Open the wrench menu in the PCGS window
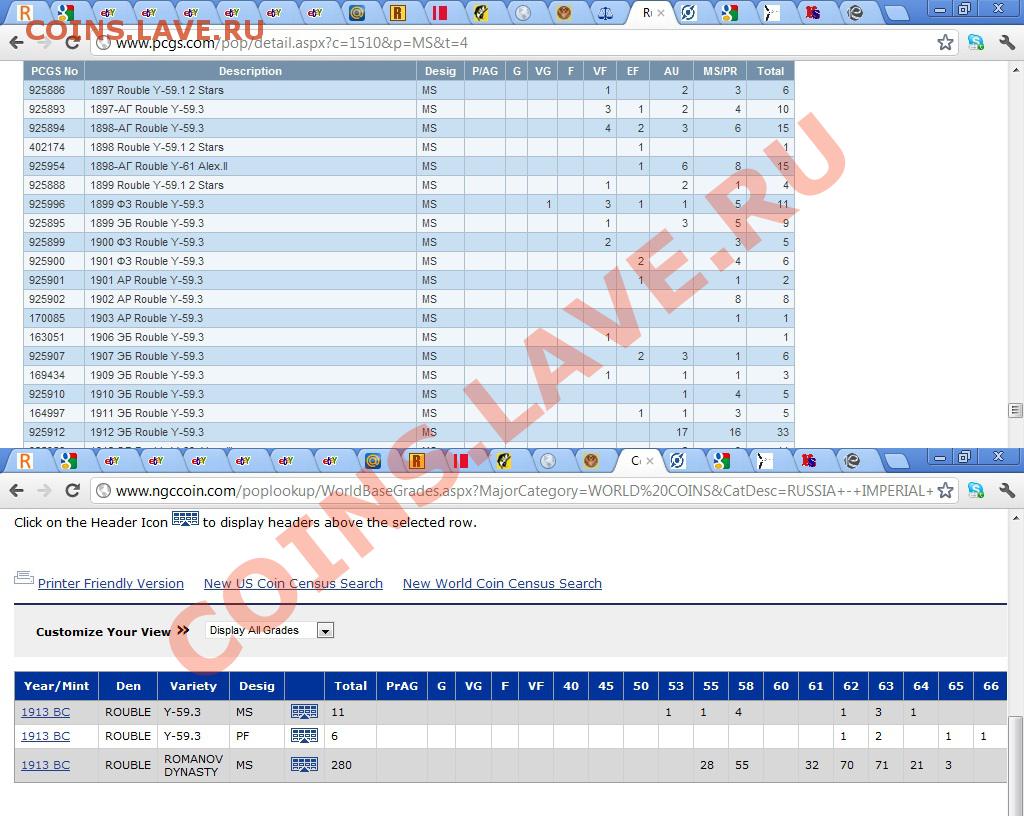Viewport: 1024px width, 816px height. pyautogui.click(x=1006, y=43)
